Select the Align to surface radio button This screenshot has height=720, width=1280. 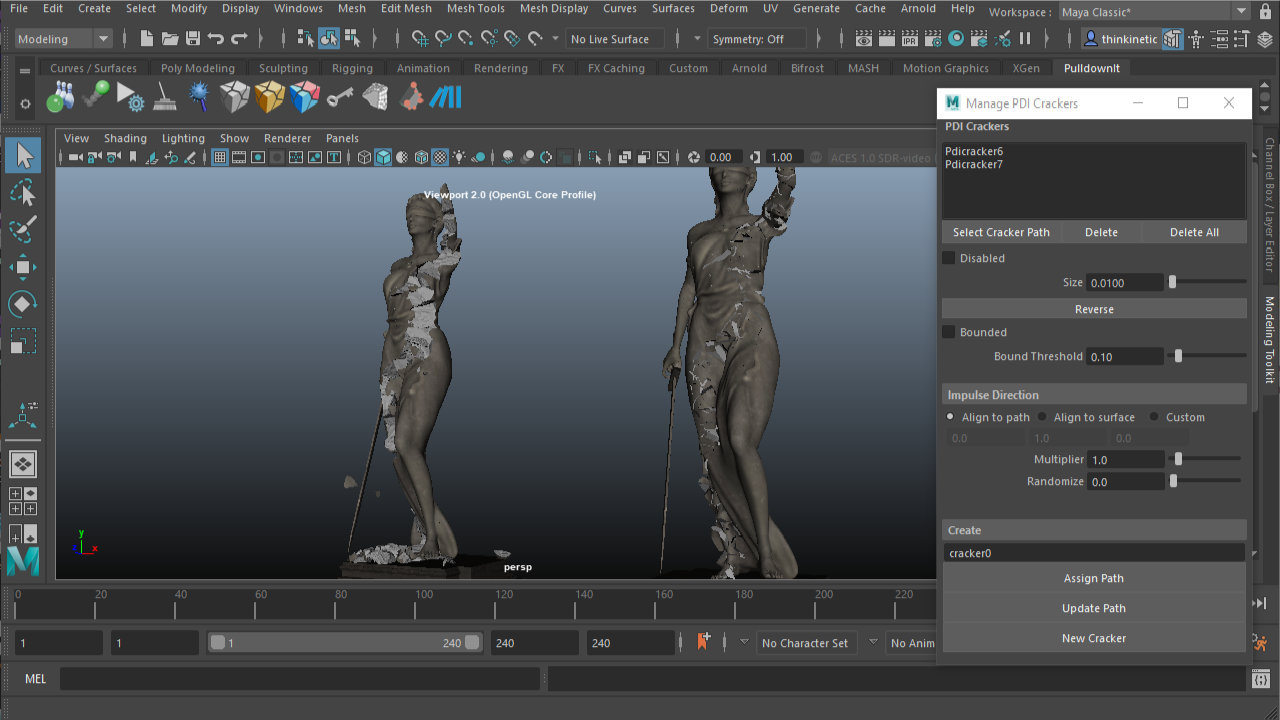[1042, 417]
